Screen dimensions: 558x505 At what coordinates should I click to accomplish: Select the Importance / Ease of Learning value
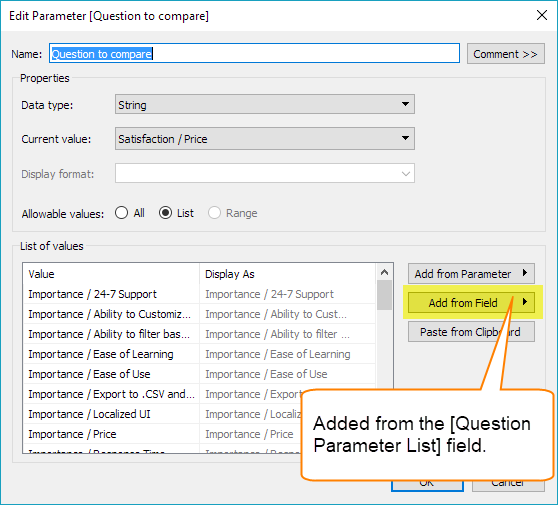pyautogui.click(x=101, y=354)
